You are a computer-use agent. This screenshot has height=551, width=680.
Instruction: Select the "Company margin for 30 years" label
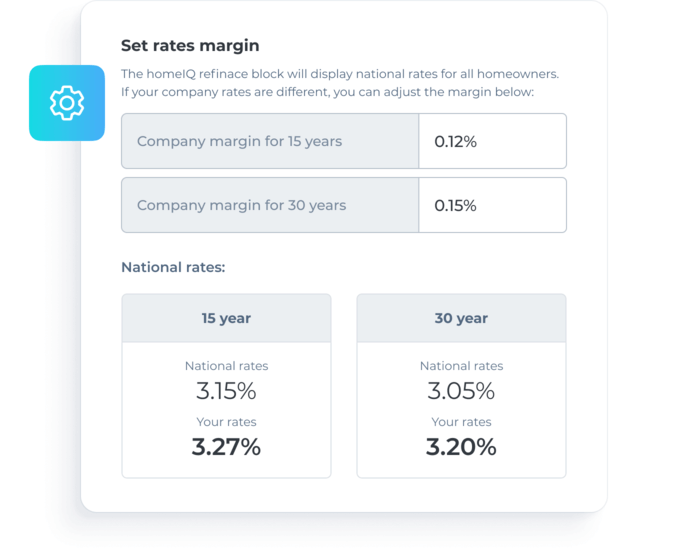[242, 205]
